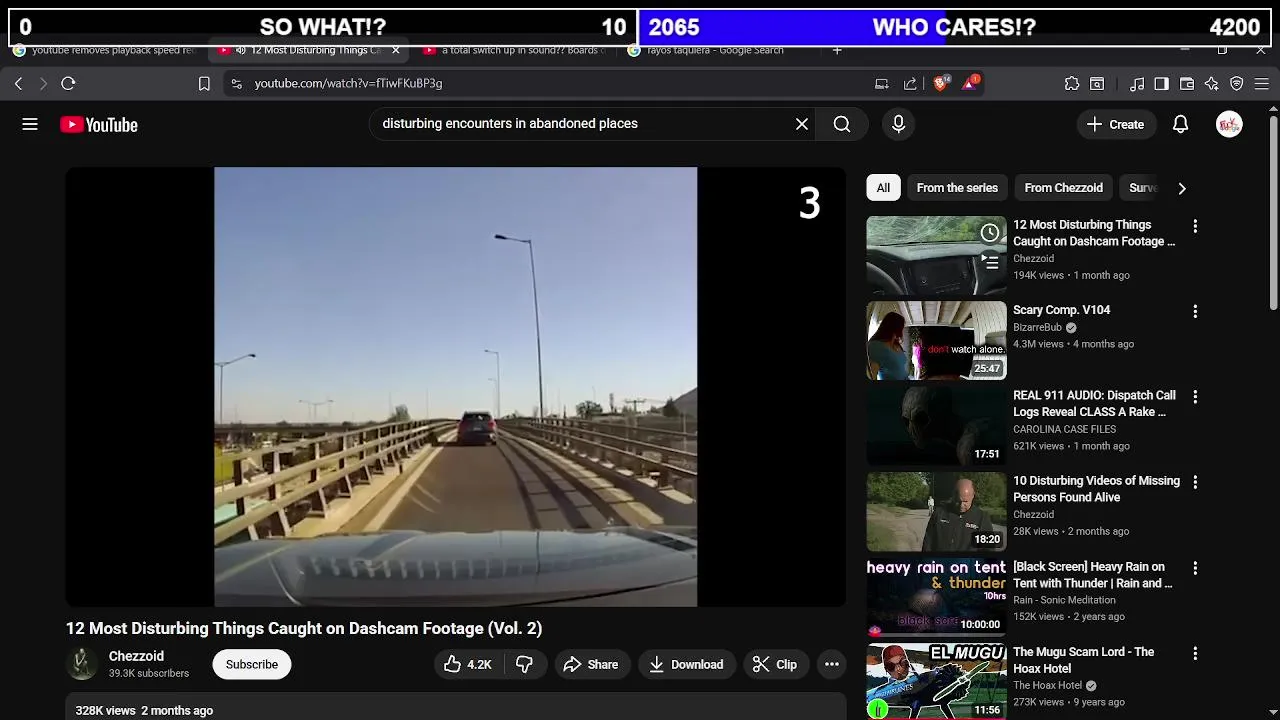The image size is (1280, 720).
Task: Open options for 12 Most Disturbing Things suggestion
Action: coord(1195,227)
